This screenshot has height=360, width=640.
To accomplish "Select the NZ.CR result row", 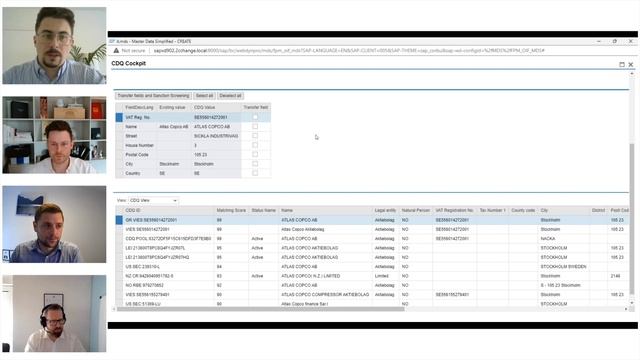I will (x=372, y=276).
